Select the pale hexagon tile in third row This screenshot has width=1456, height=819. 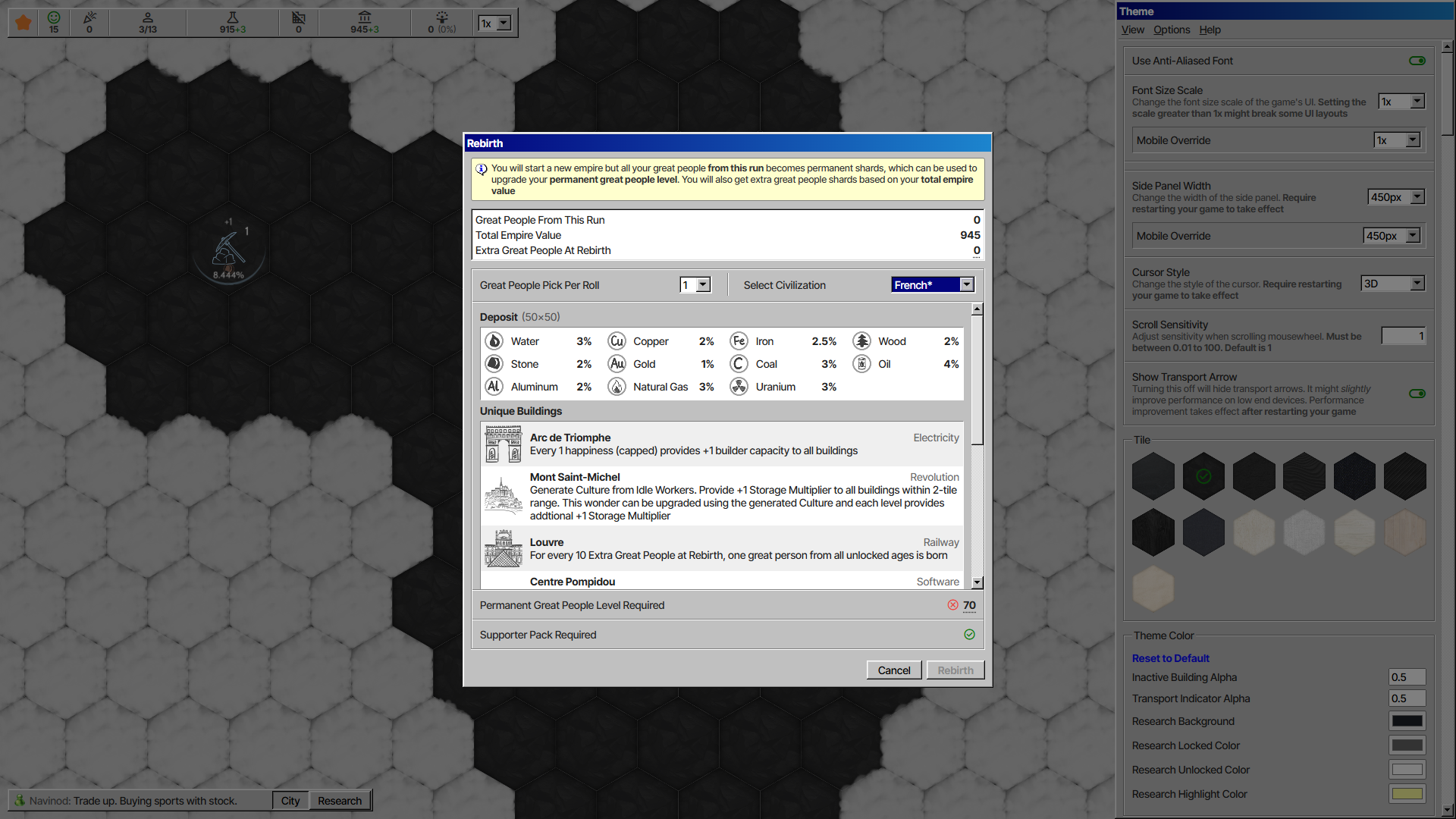1153,588
